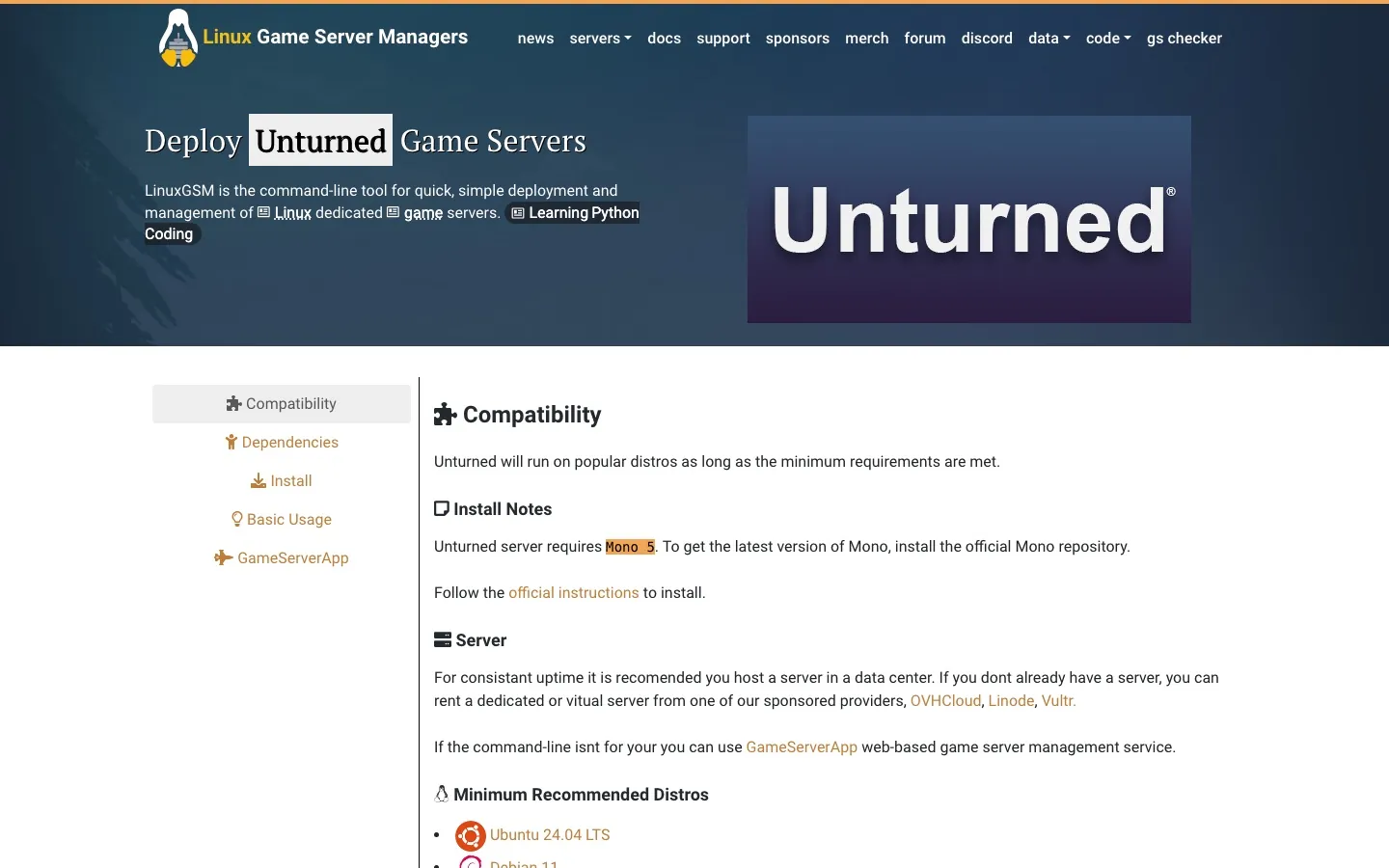The width and height of the screenshot is (1389, 868).
Task: Expand the servers dropdown menu
Action: [600, 39]
